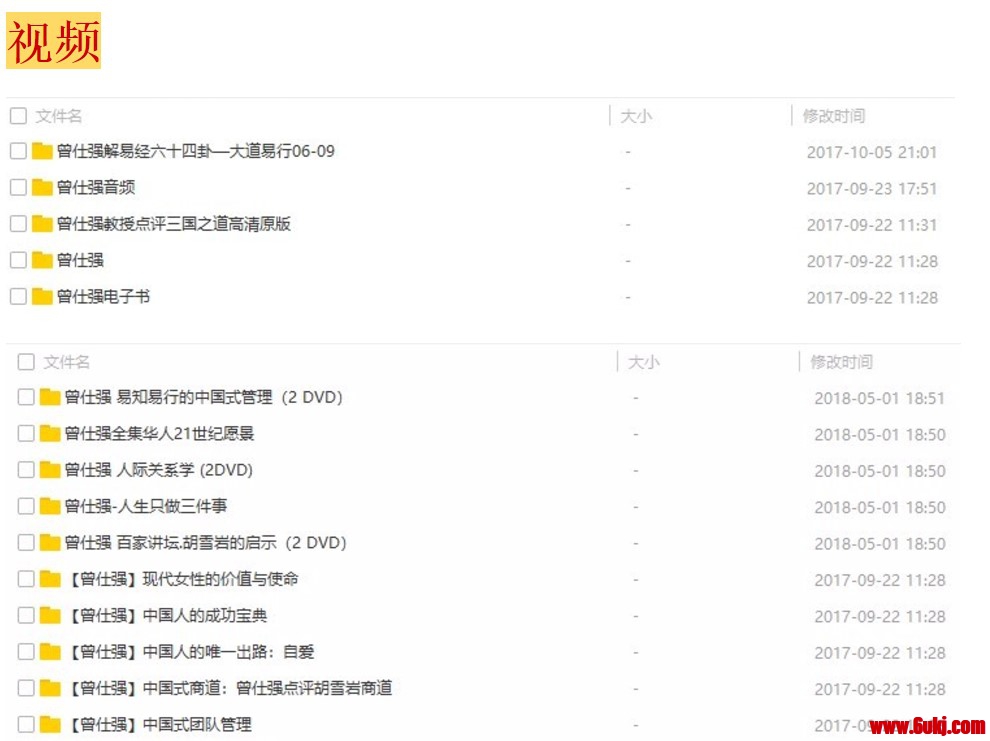The height and width of the screenshot is (741, 990).
Task: Open 【曾仕强】中国式商道：曾仕强点评胡雪岩商道 name
Action: click(229, 688)
